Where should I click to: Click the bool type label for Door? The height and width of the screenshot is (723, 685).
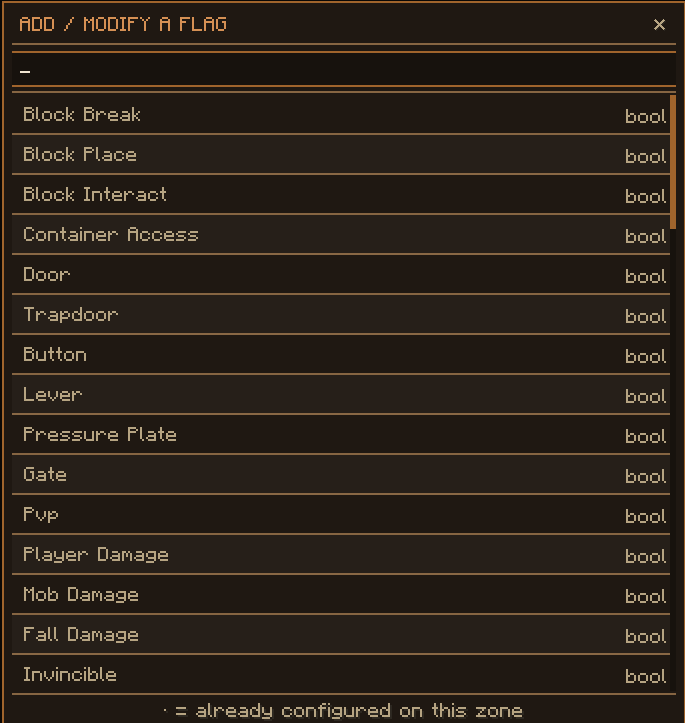(x=645, y=276)
